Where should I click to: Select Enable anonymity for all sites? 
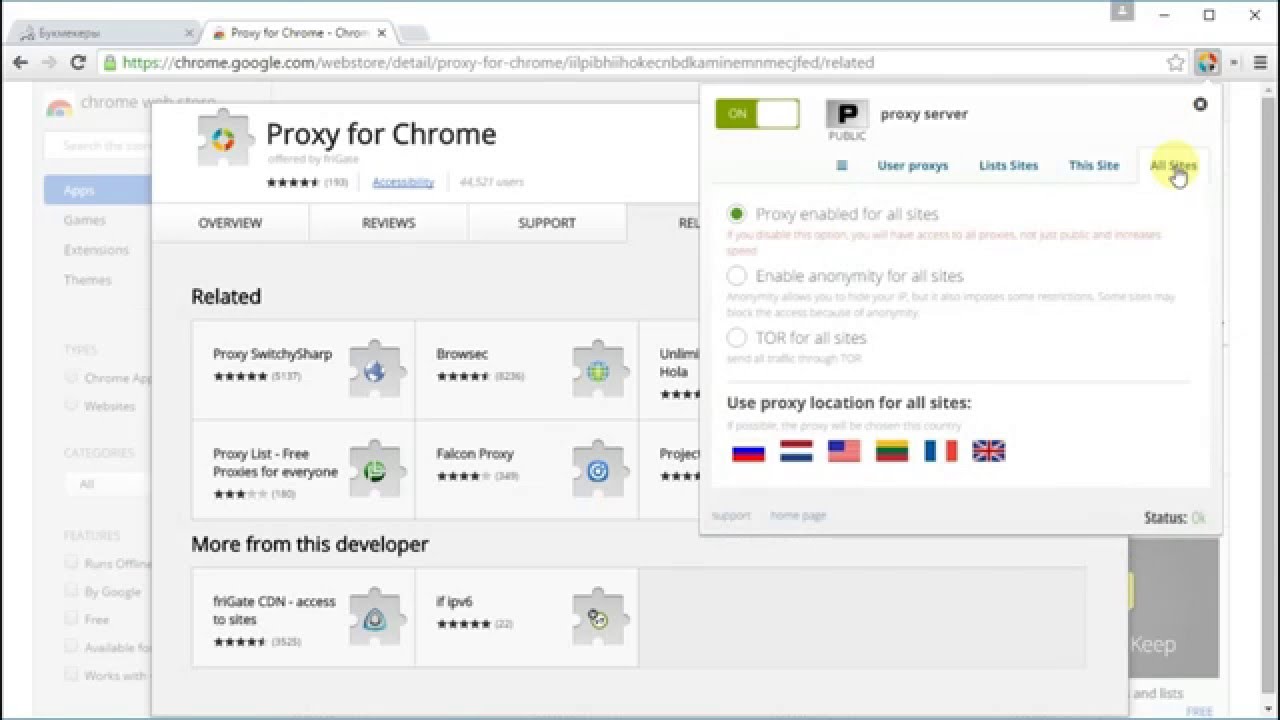tap(737, 275)
